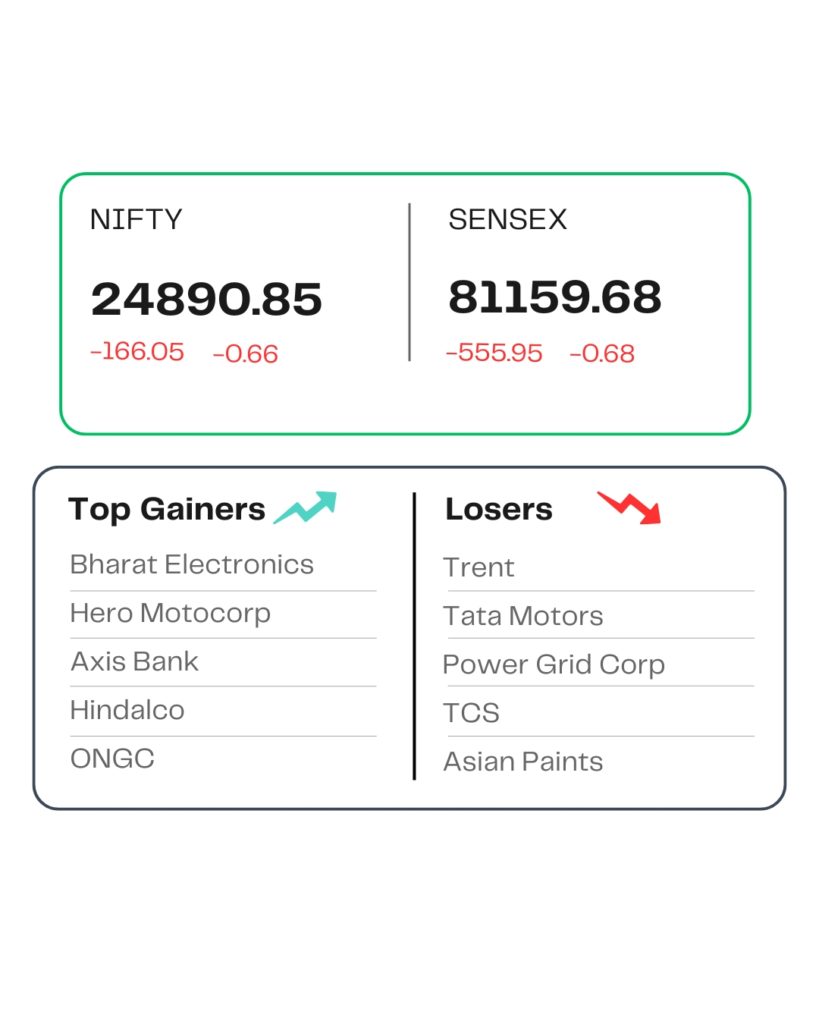Click NIFTY point change -166.05

(137, 351)
